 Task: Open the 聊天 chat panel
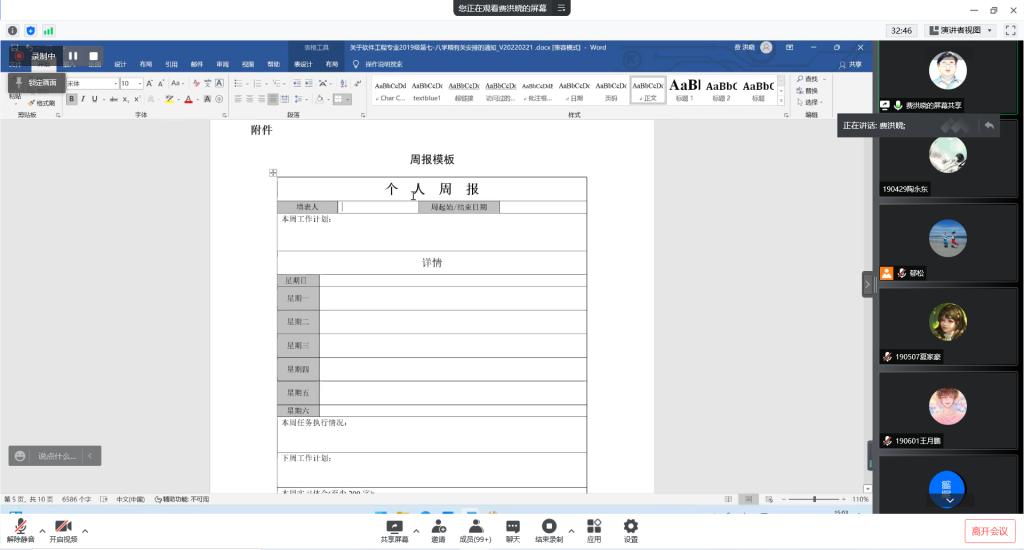pos(512,529)
